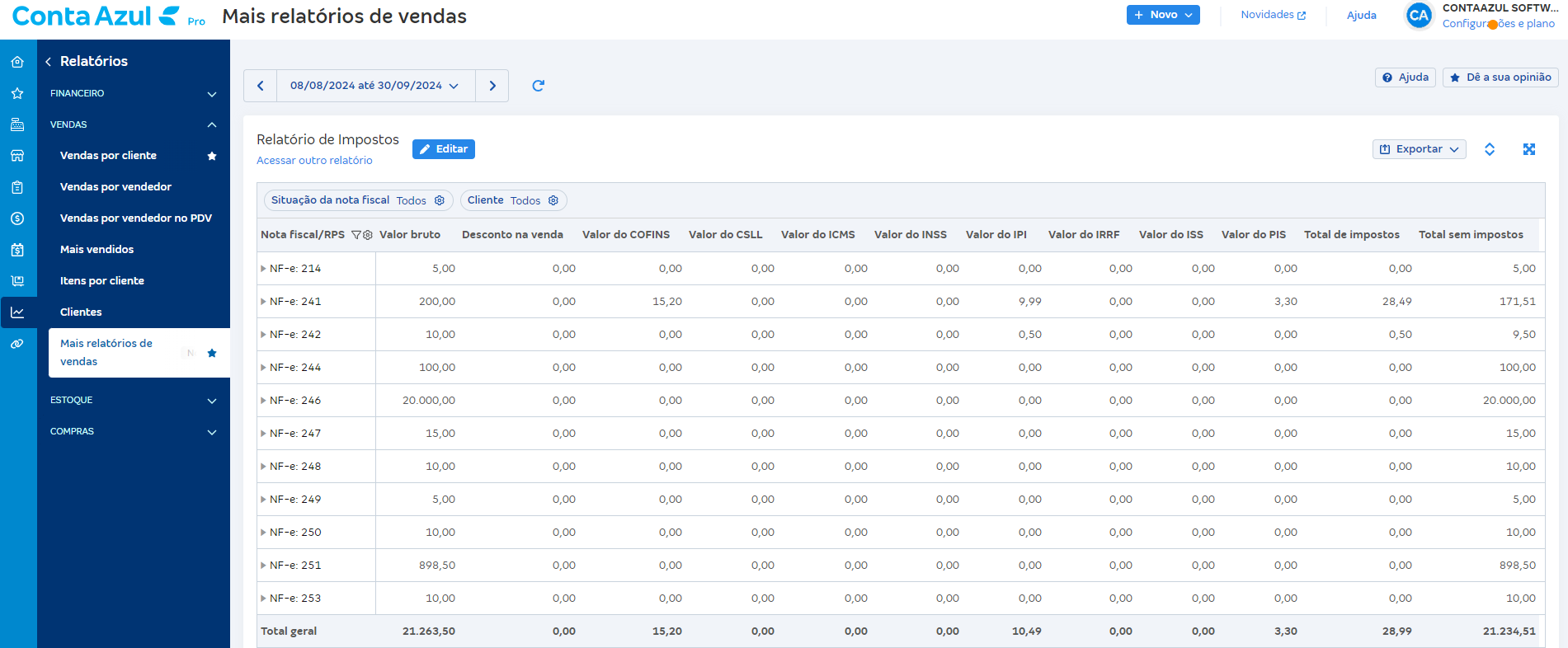Click the Valor bruto column header
The height and width of the screenshot is (648, 1568).
(x=410, y=235)
